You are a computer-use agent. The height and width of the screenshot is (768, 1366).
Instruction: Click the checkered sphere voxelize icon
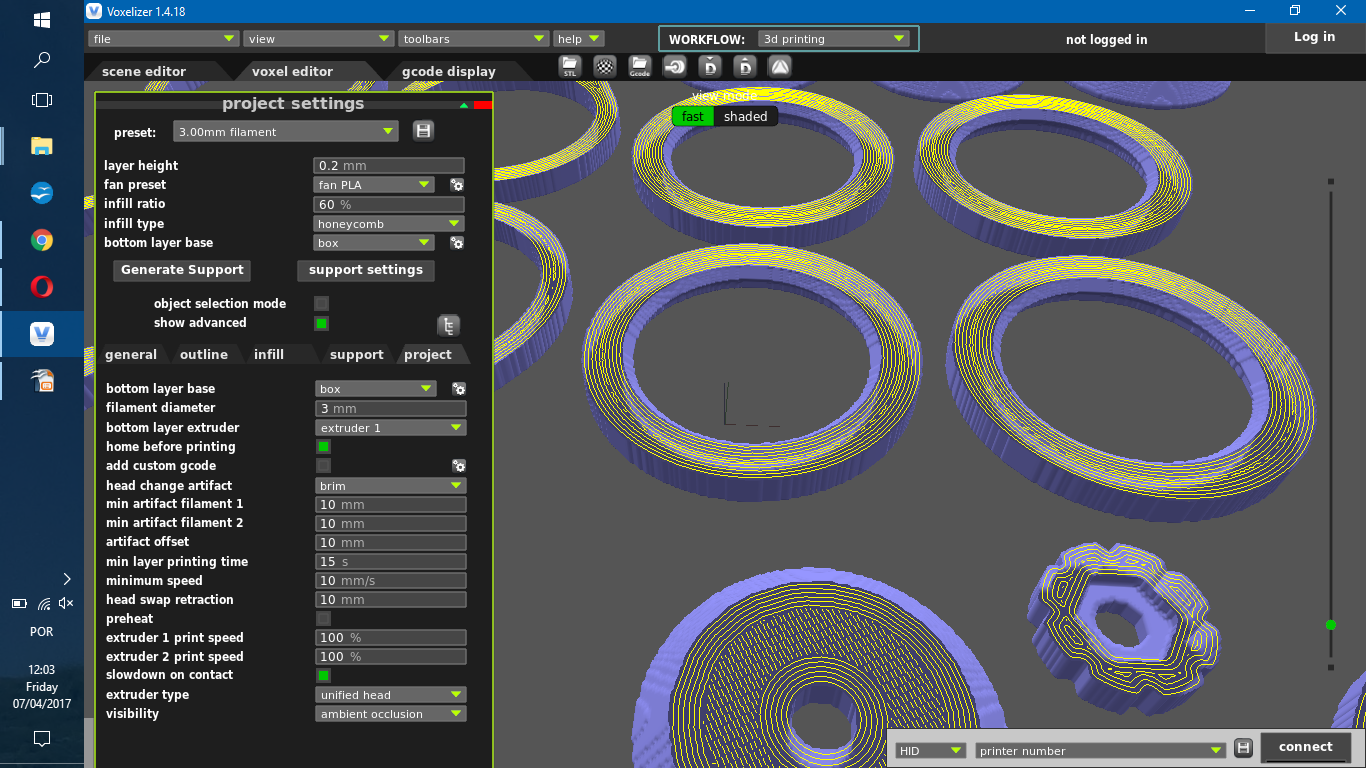coord(605,67)
